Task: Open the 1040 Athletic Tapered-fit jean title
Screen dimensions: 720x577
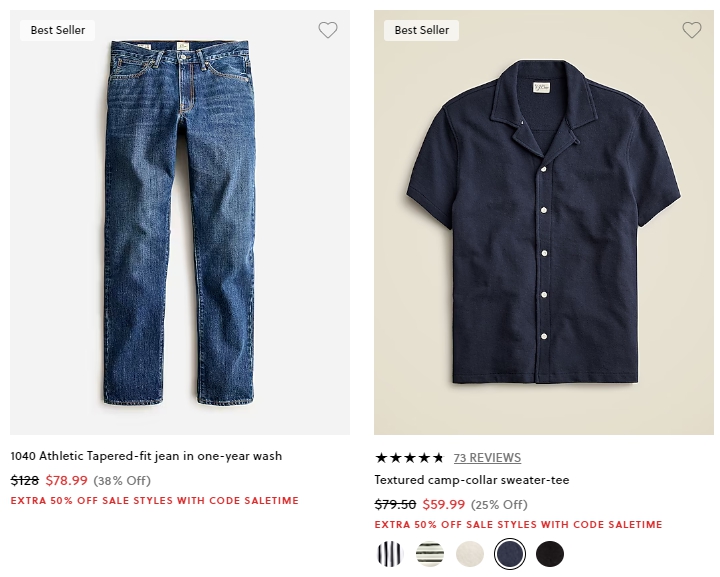Action: [146, 456]
